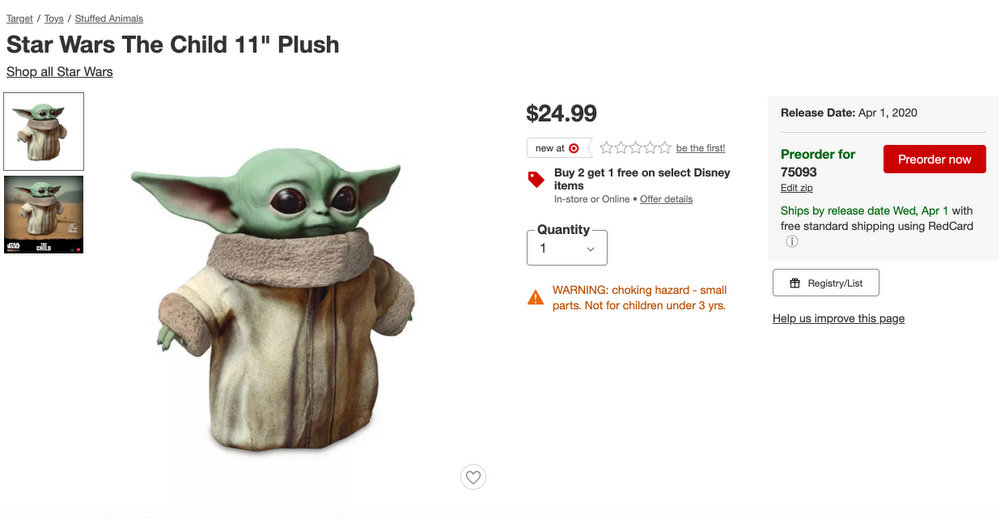Screen dimensions: 1000x519
Task: Click the orange choking hazard warning icon
Action: click(536, 297)
